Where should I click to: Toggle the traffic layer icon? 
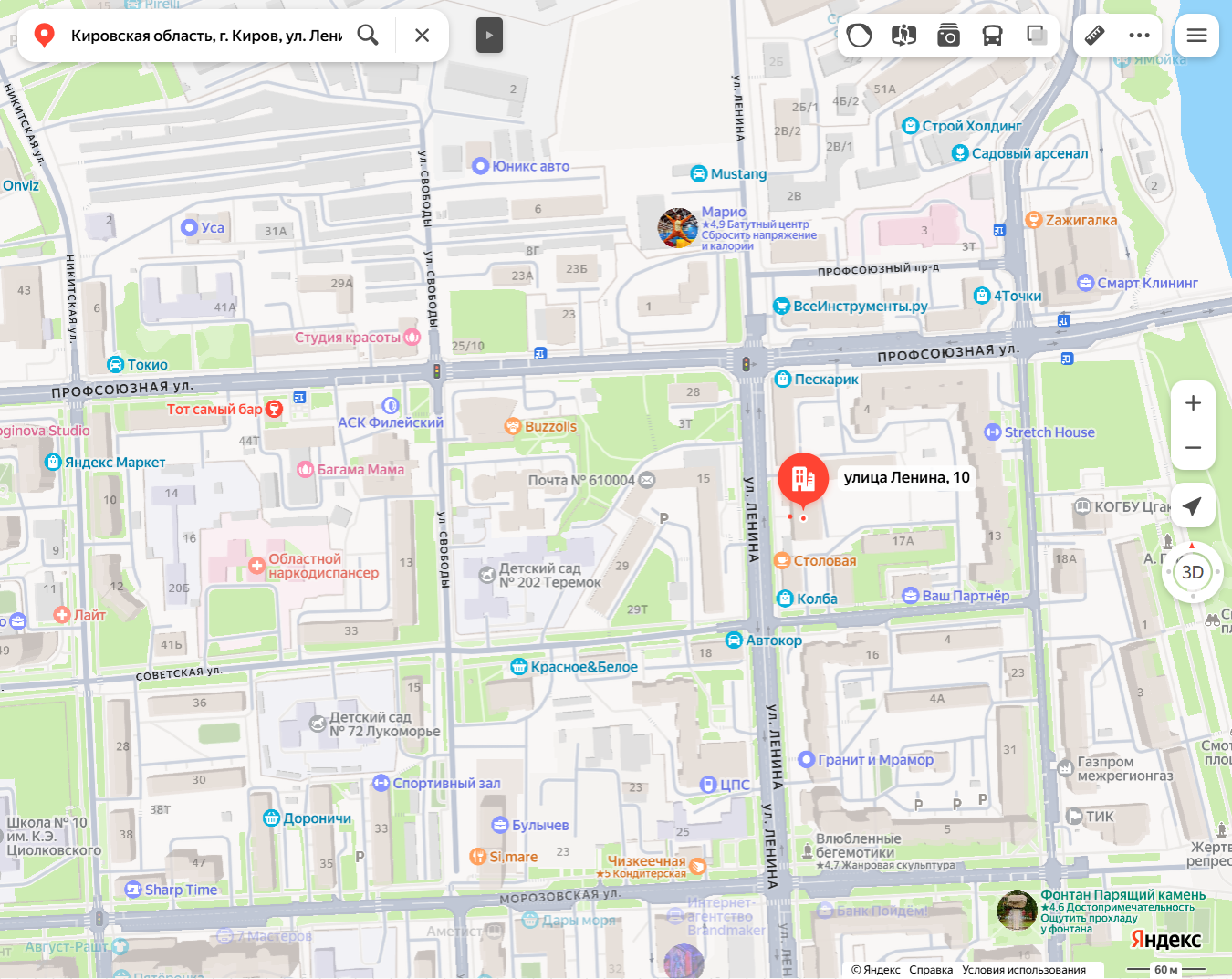859,36
